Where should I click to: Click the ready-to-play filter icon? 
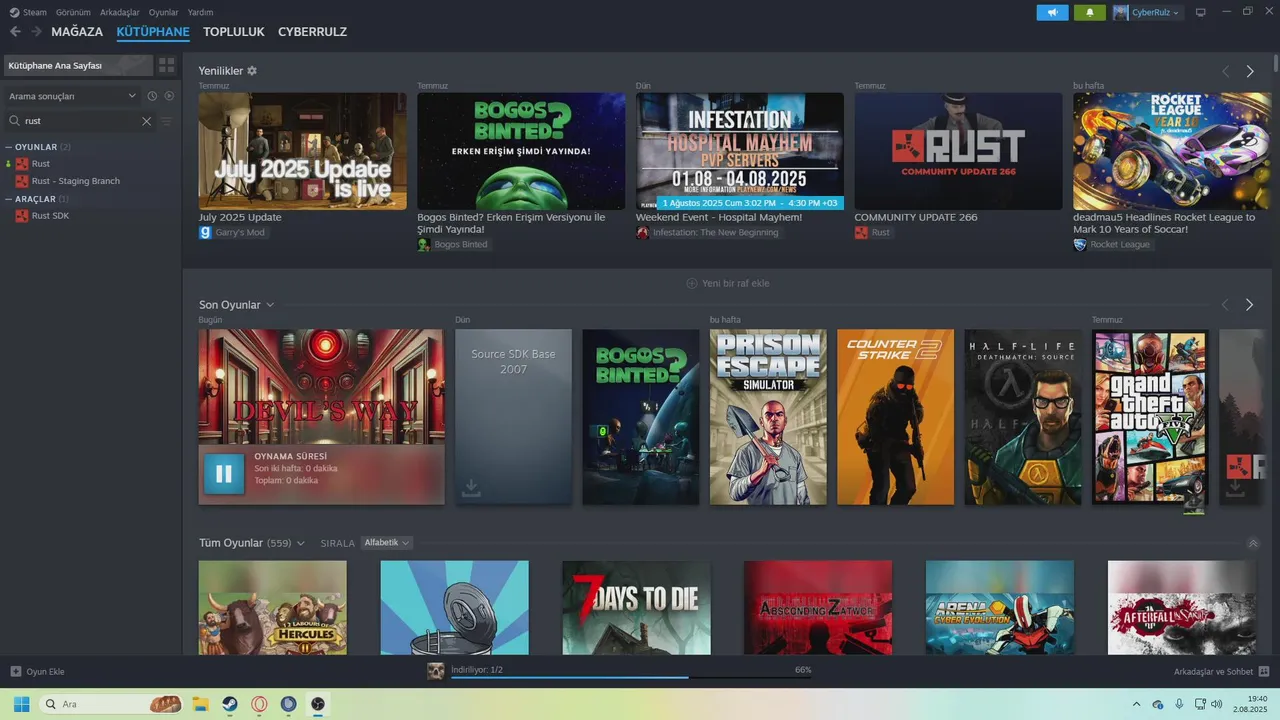pos(169,96)
